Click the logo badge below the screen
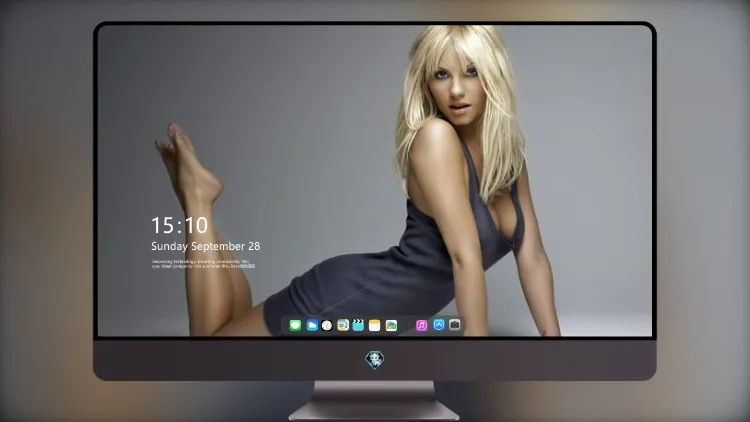This screenshot has width=750, height=422. tap(375, 359)
